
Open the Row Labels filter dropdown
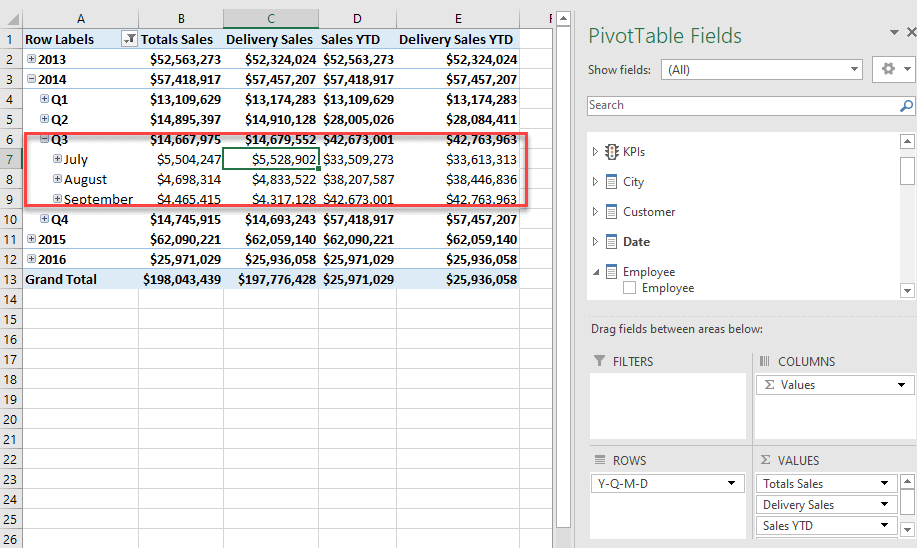click(x=129, y=39)
